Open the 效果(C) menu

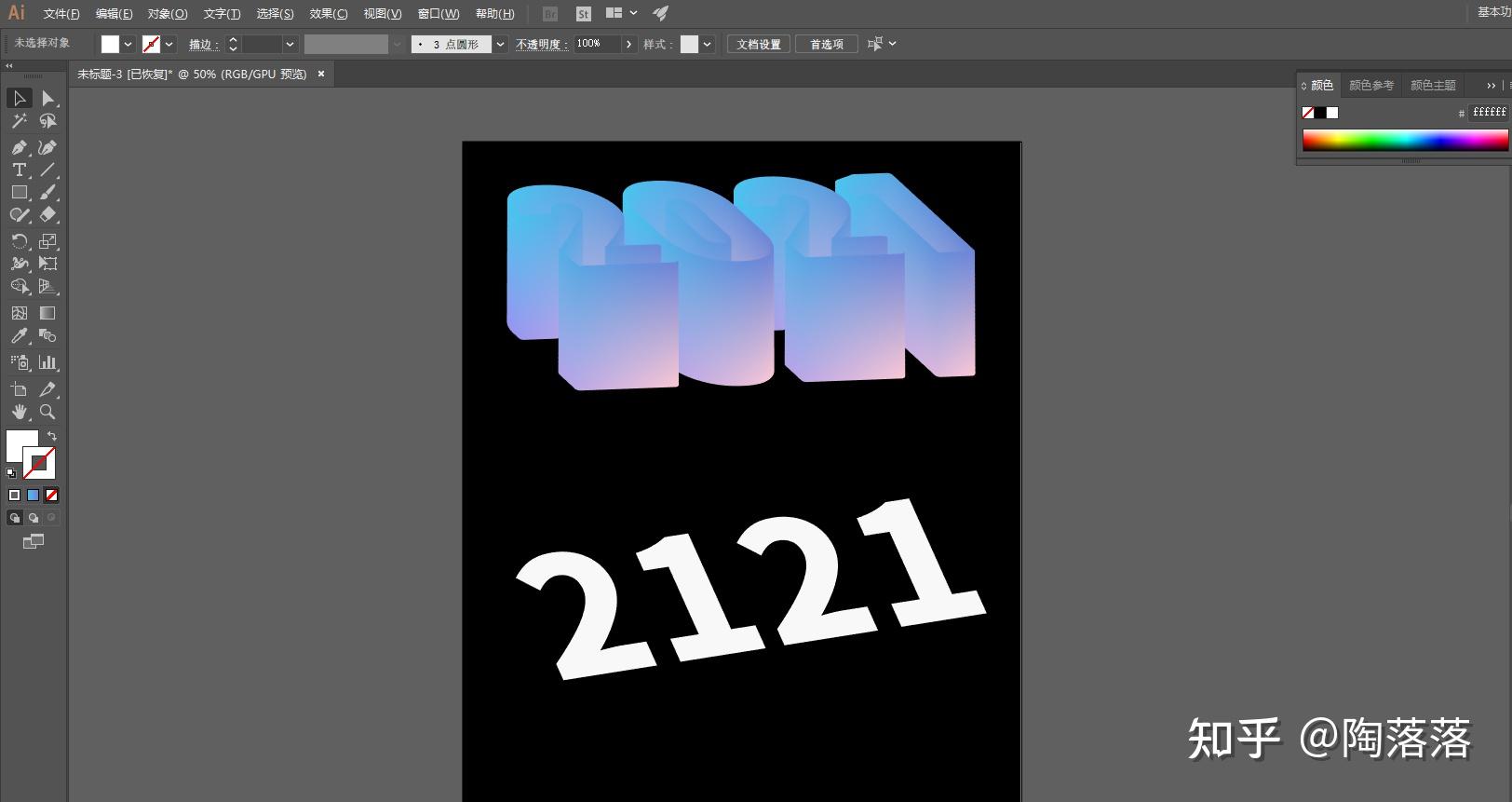[x=329, y=14]
